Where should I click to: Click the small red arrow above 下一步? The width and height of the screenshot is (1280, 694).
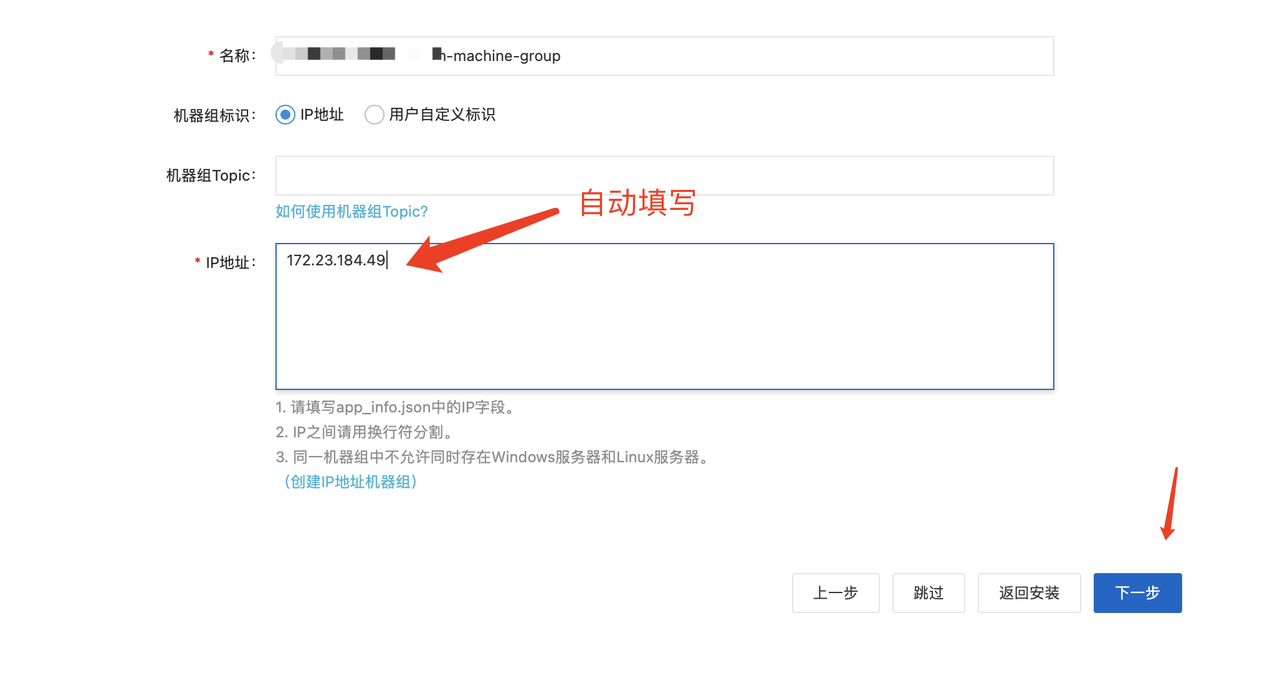point(1170,503)
